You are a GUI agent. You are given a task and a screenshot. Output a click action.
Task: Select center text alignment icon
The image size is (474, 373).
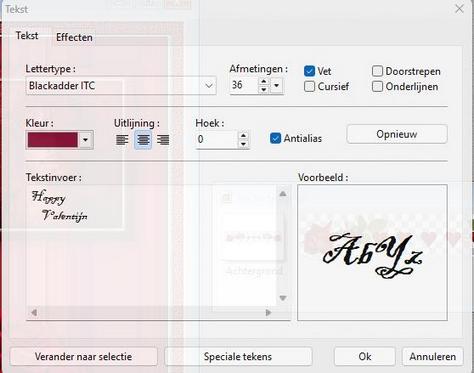tap(143, 140)
